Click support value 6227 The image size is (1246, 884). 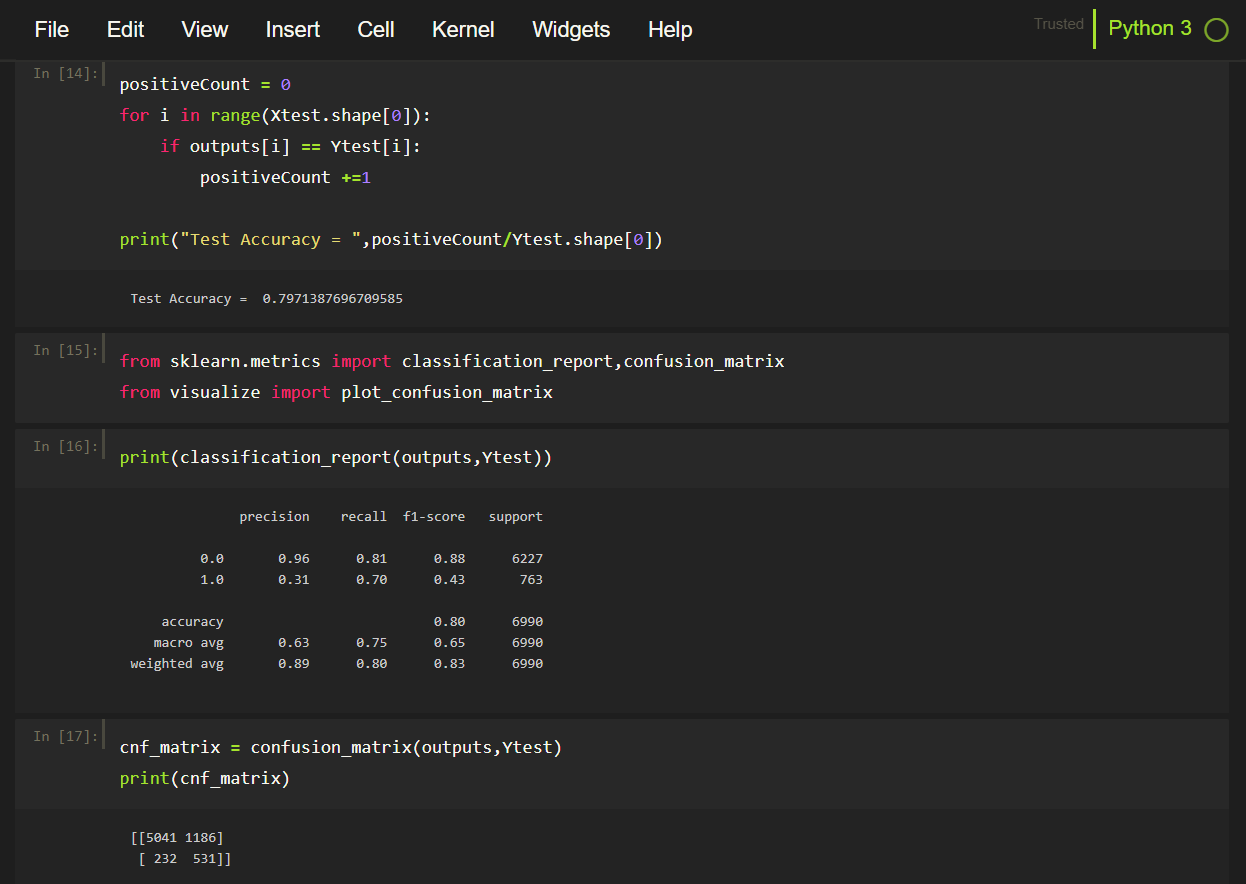tap(528, 558)
